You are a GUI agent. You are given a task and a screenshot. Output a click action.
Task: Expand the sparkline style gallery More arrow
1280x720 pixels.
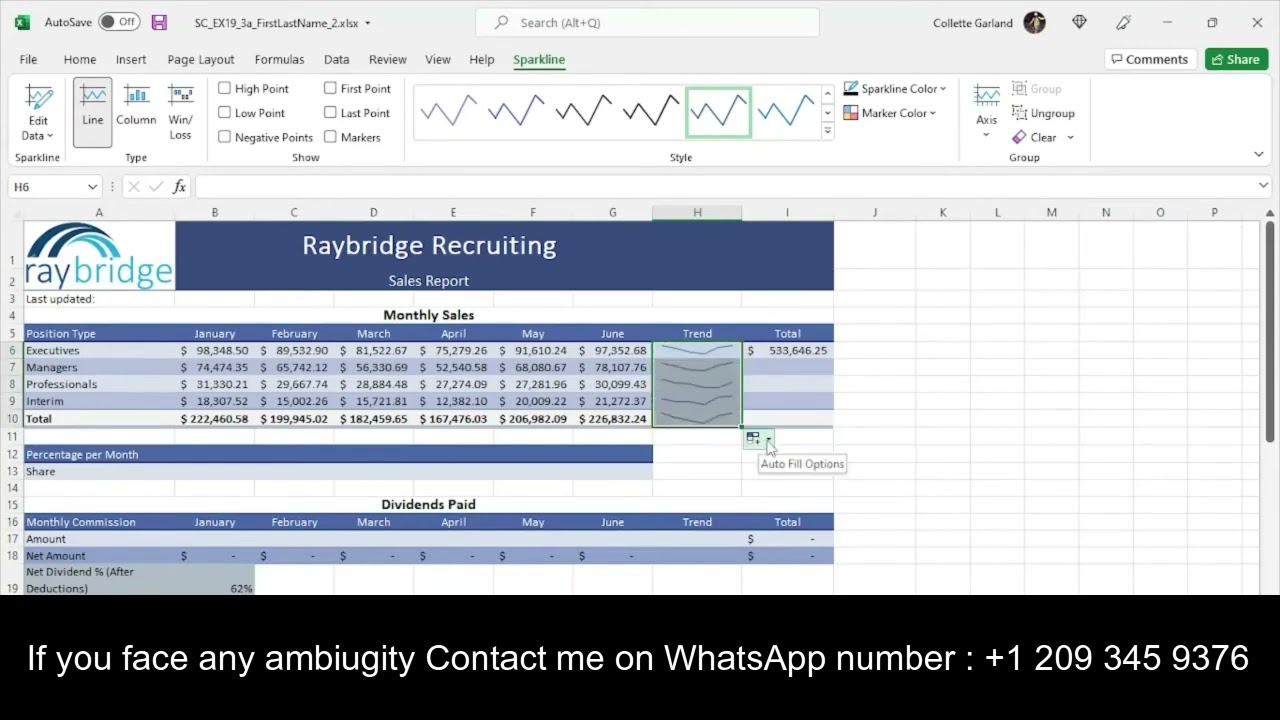(827, 131)
